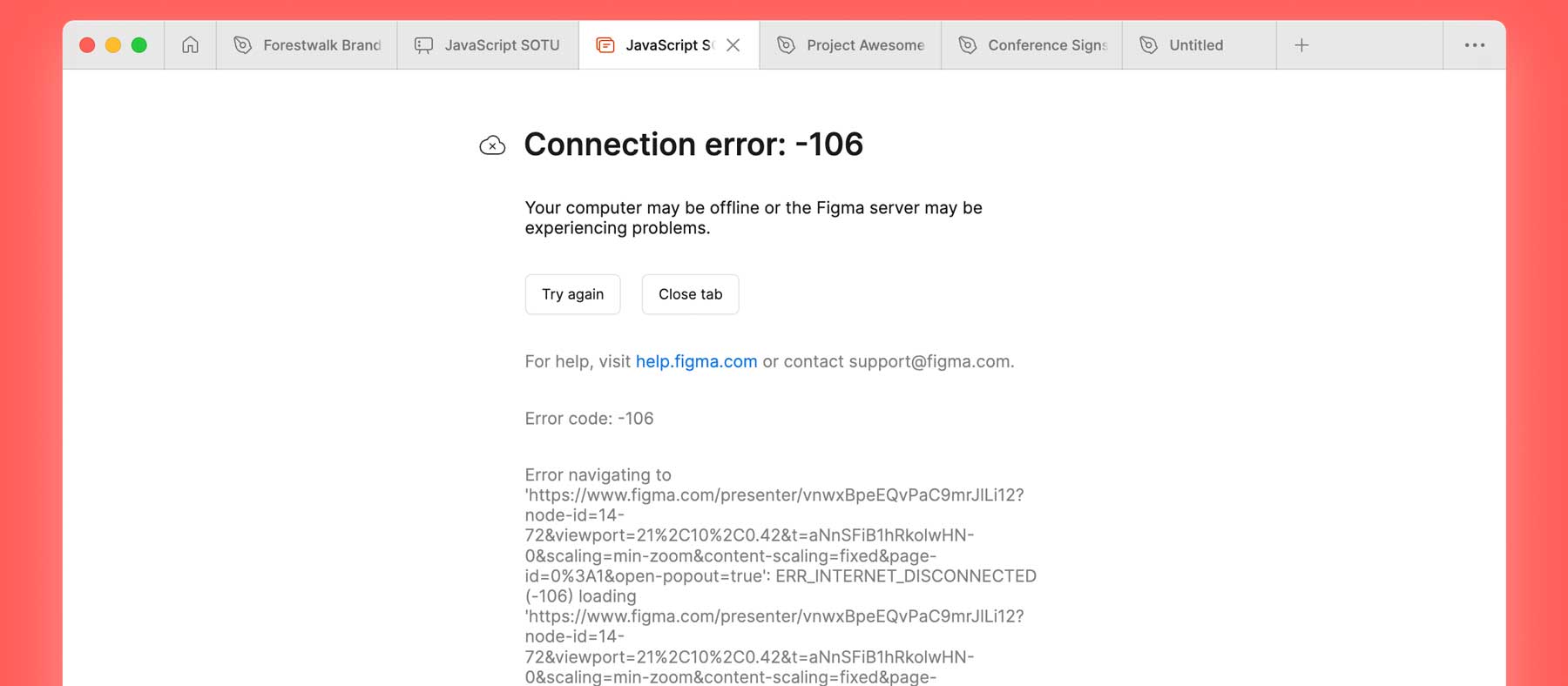Maximize the window with the green button
This screenshot has width=1568, height=686.
139,45
